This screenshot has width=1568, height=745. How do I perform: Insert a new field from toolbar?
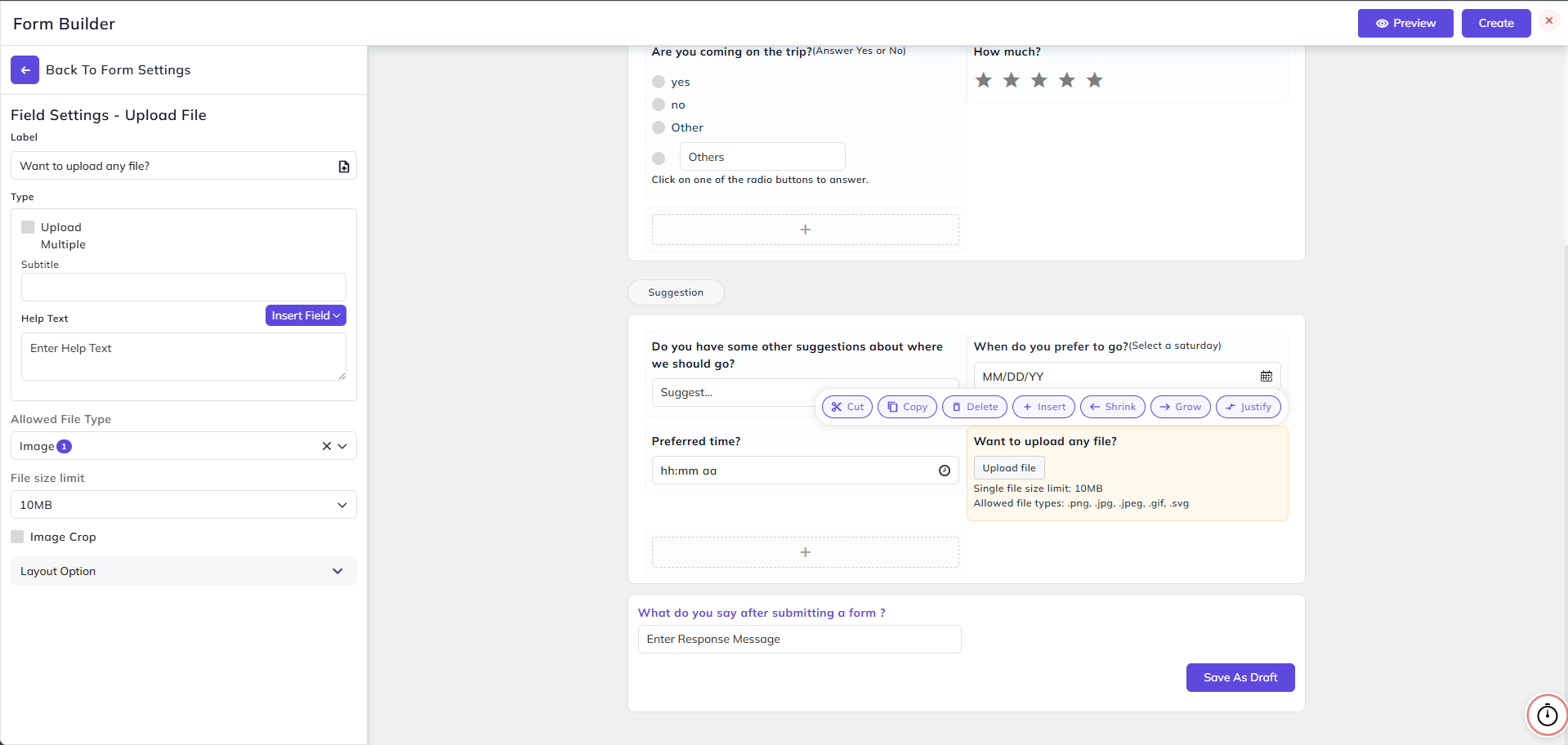click(1044, 407)
